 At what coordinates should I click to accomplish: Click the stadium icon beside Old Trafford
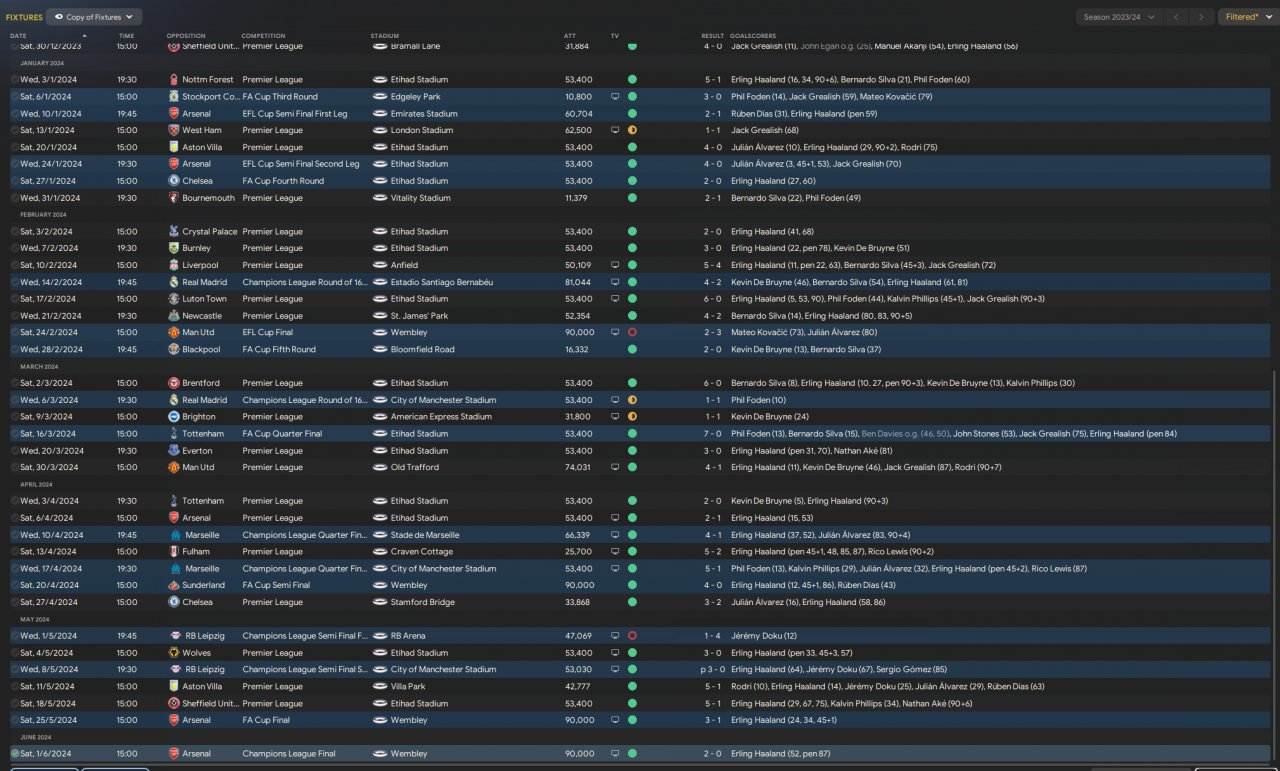(380, 467)
